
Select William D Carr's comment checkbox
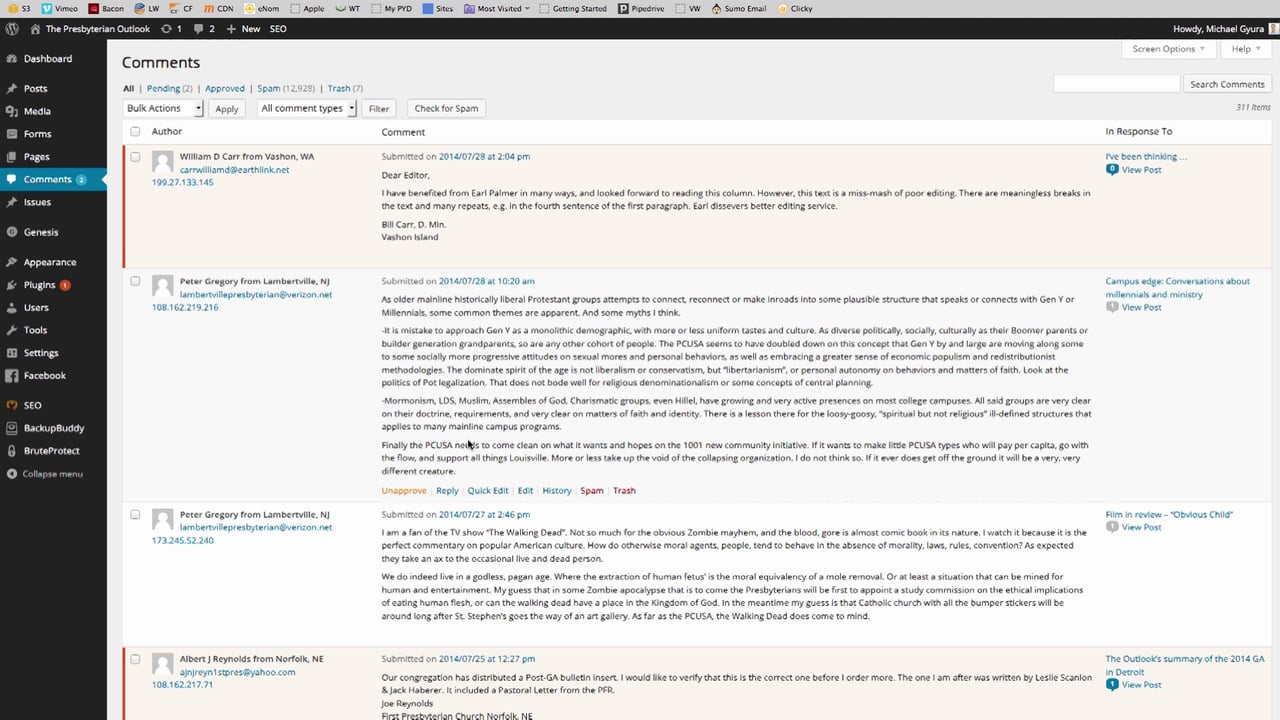[135, 157]
